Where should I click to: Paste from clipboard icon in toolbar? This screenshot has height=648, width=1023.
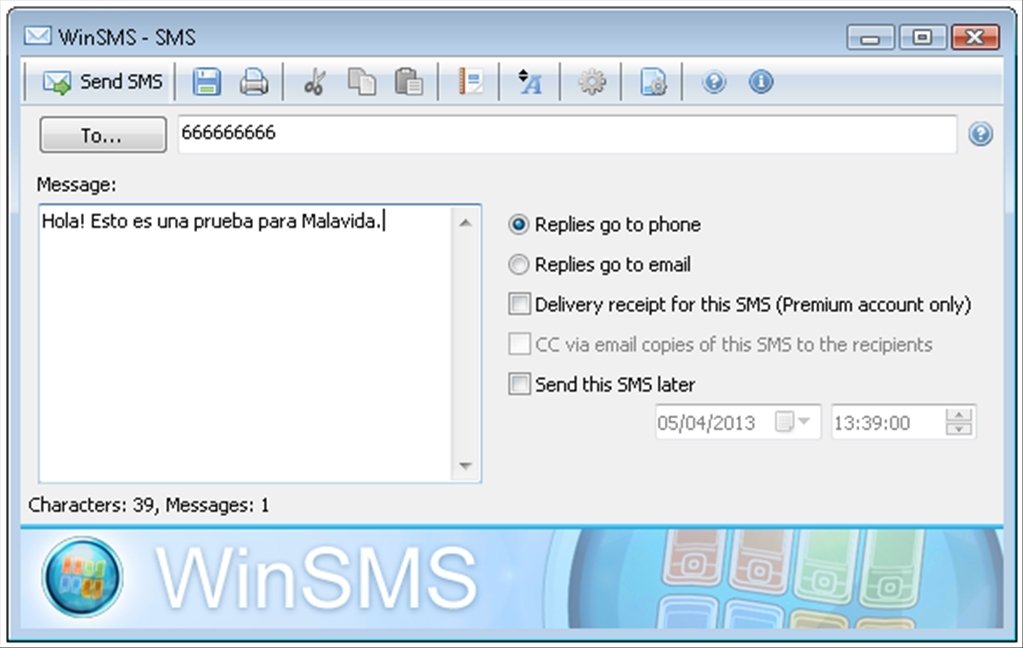point(409,82)
